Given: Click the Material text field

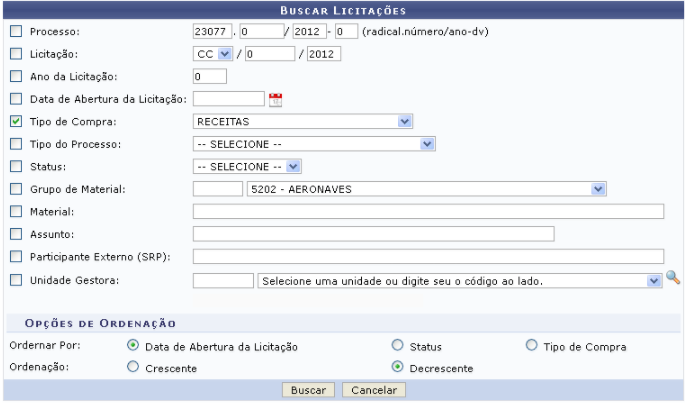Looking at the screenshot, I should 428,211.
